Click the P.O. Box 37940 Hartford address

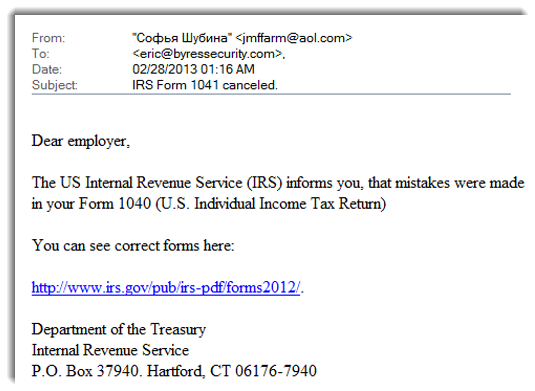coord(174,371)
